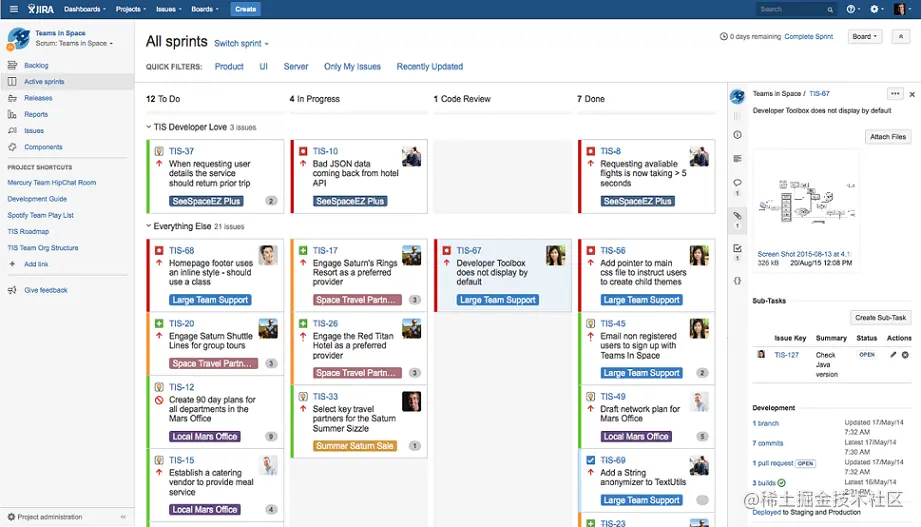Open the description icon in issue panel
Image resolution: width=921 pixels, height=527 pixels.
pos(737,159)
